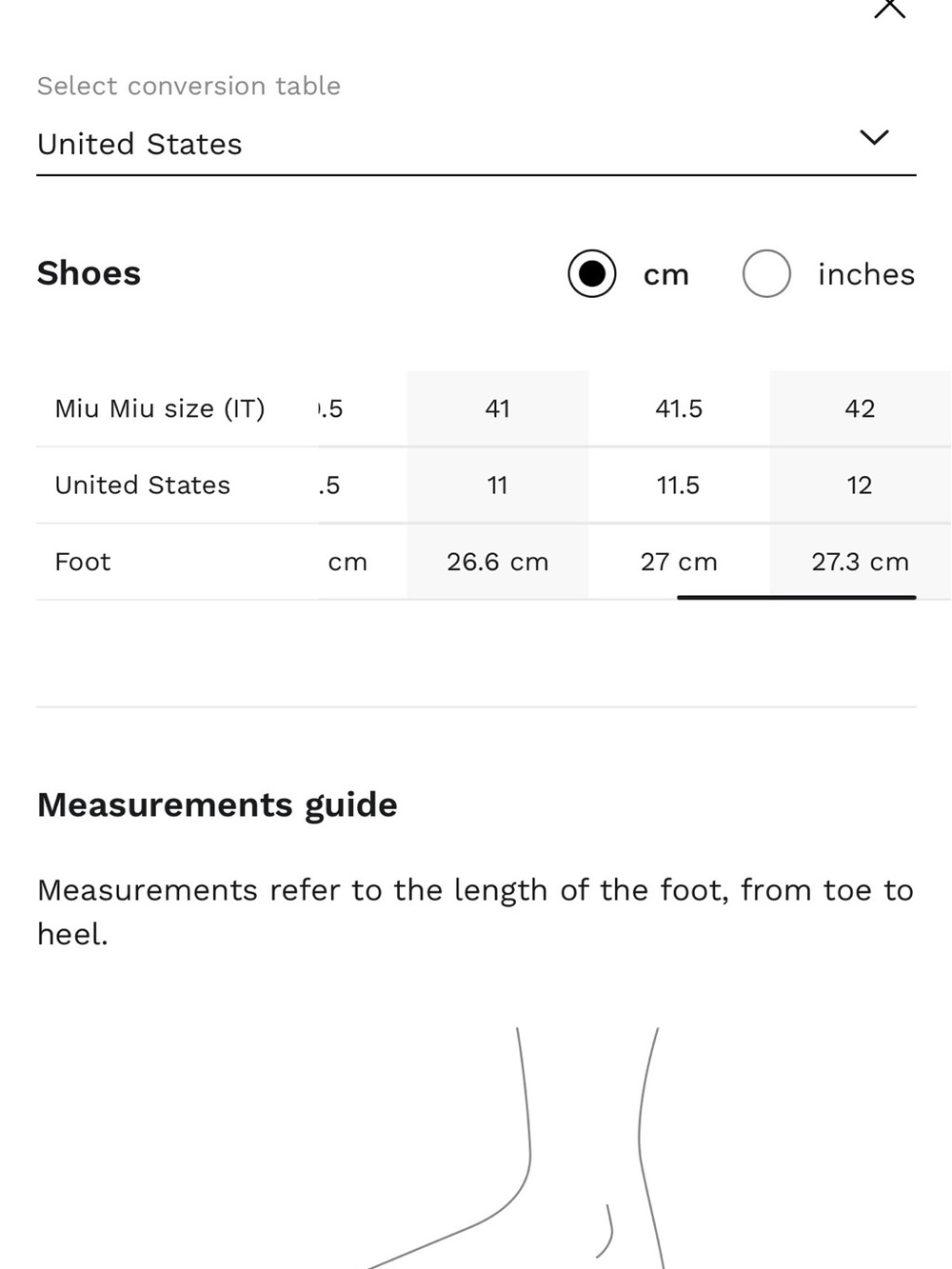Click United States size 12 cell
952x1269 pixels.
(860, 486)
